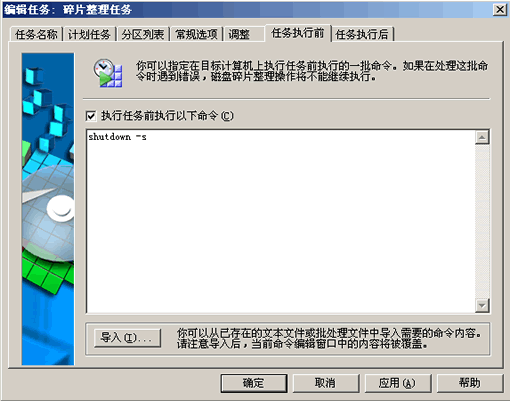510x401 pixels.
Task: Apply changes with 应用(A) button
Action: 398,383
